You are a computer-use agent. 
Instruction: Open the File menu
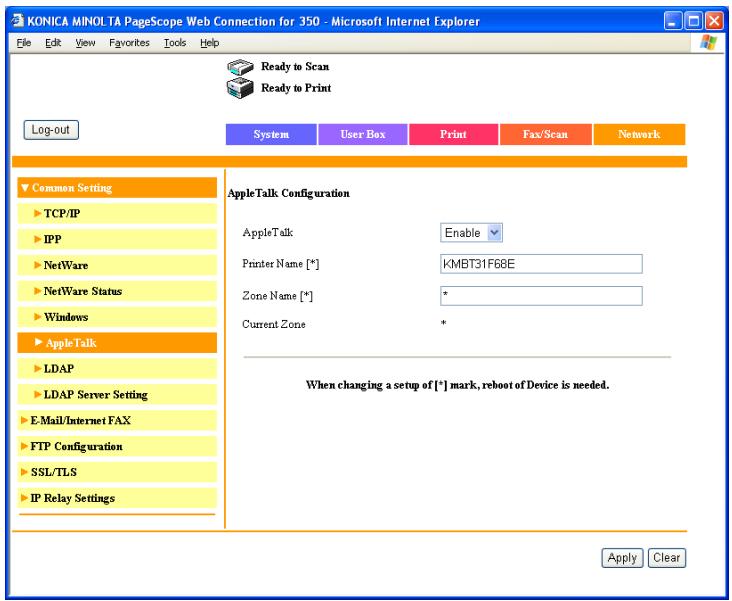(24, 43)
